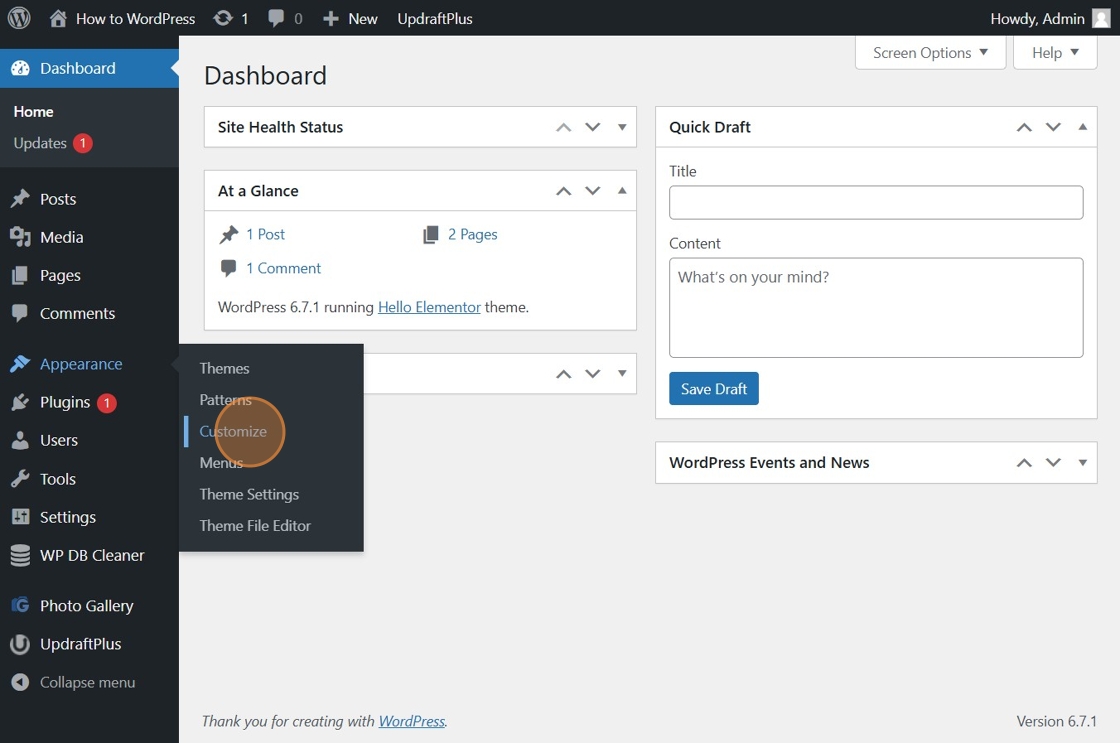Move Quick Draft widget down
The width and height of the screenshot is (1120, 743).
point(1054,127)
